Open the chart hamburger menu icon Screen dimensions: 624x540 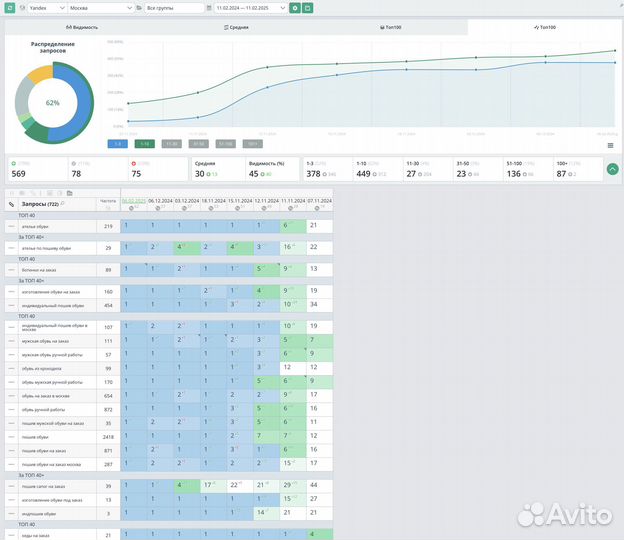click(x=610, y=145)
